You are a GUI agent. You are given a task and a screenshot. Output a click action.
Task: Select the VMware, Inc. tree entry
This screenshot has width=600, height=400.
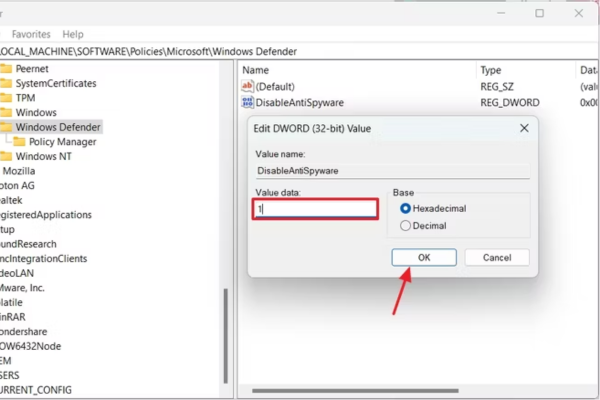point(22,288)
